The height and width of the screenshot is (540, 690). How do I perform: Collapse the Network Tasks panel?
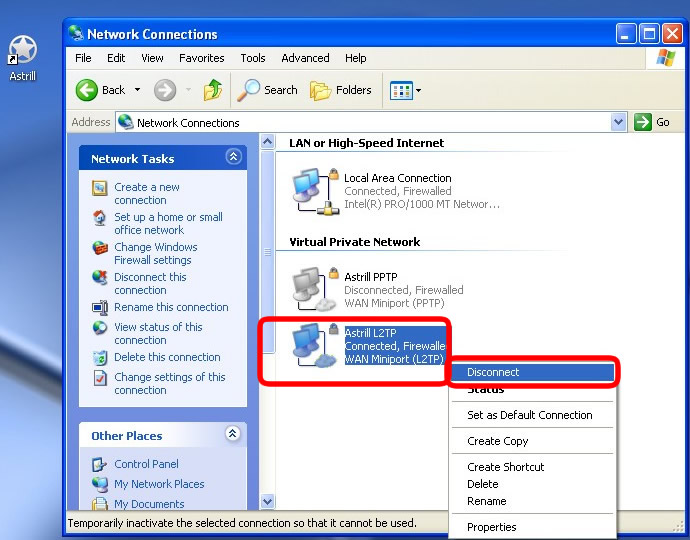point(233,157)
